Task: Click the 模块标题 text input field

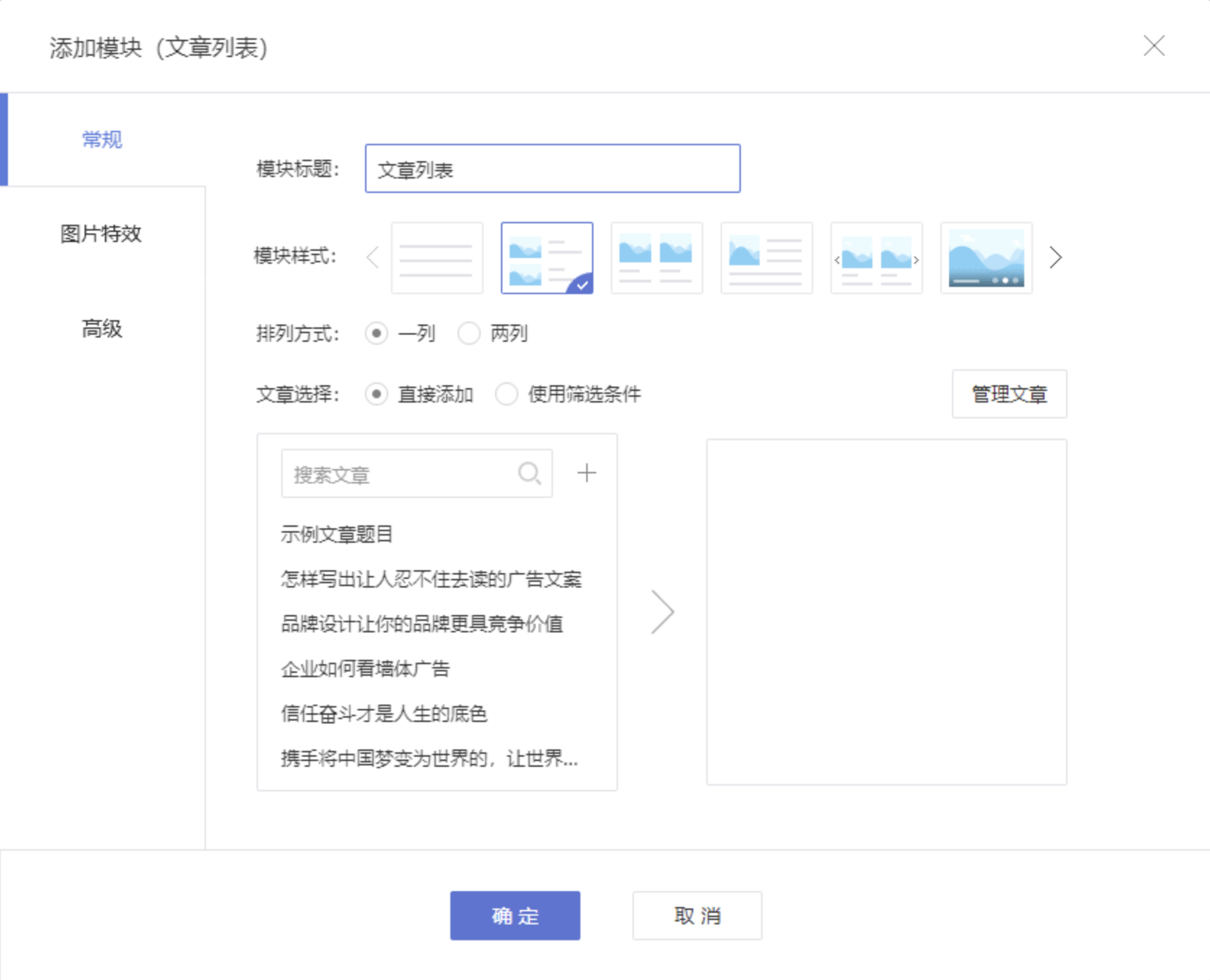Action: 552,169
